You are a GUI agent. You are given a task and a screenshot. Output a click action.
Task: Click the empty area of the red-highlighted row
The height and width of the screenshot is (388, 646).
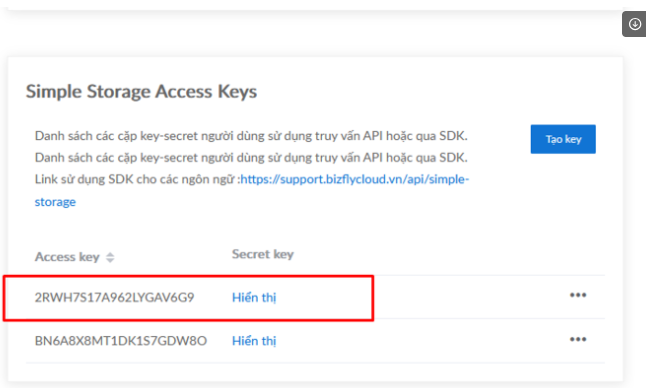pyautogui.click(x=420, y=297)
